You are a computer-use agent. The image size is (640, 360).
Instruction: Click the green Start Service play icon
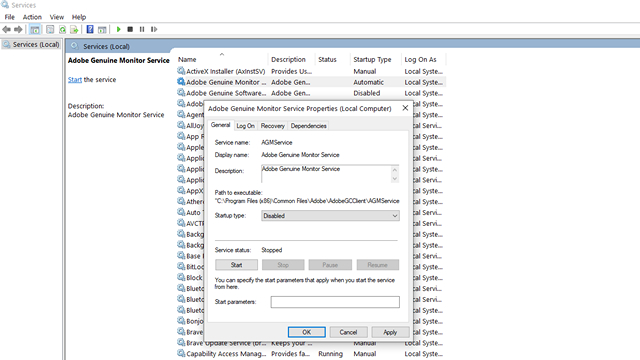(x=118, y=29)
